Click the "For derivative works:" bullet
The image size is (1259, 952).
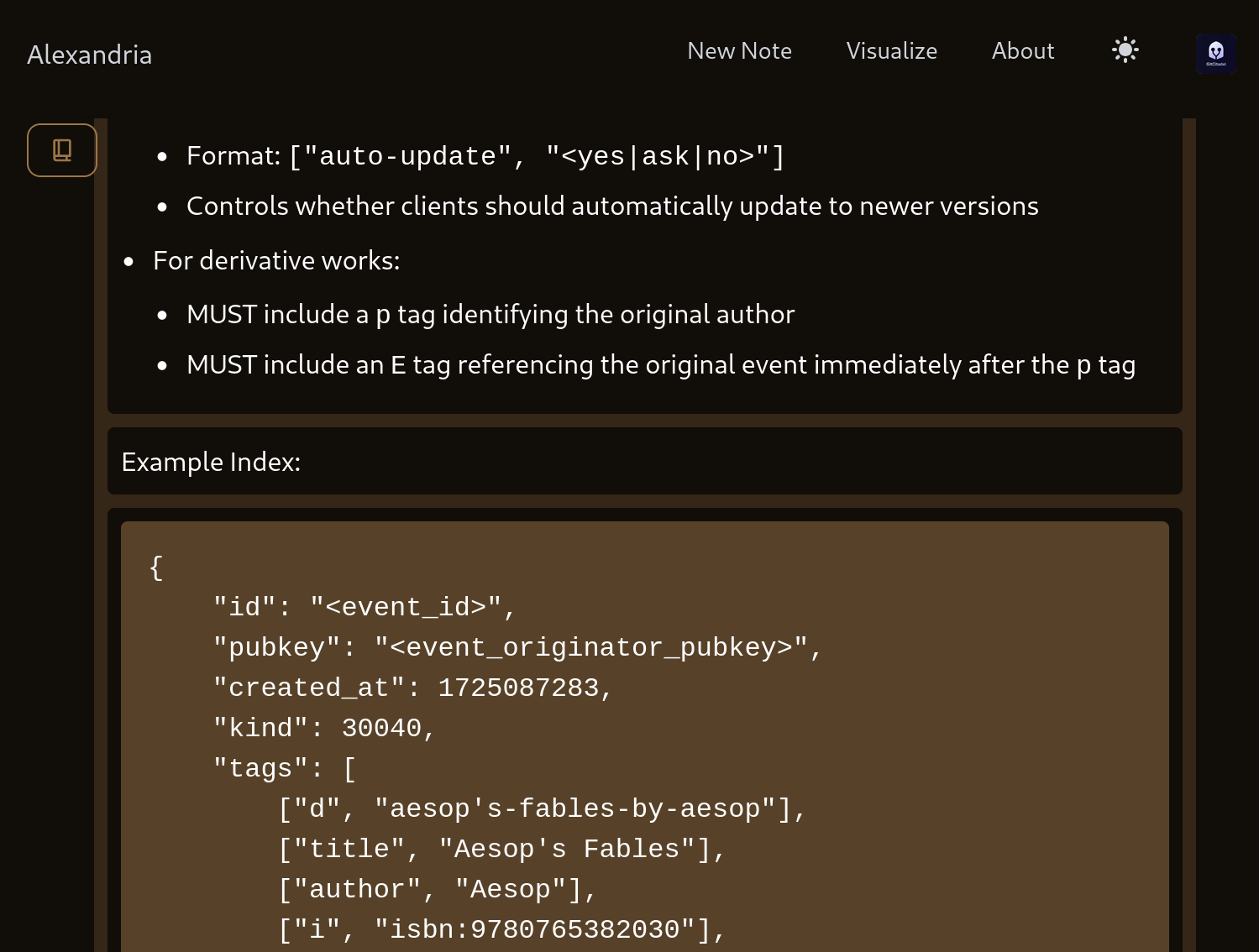(276, 261)
